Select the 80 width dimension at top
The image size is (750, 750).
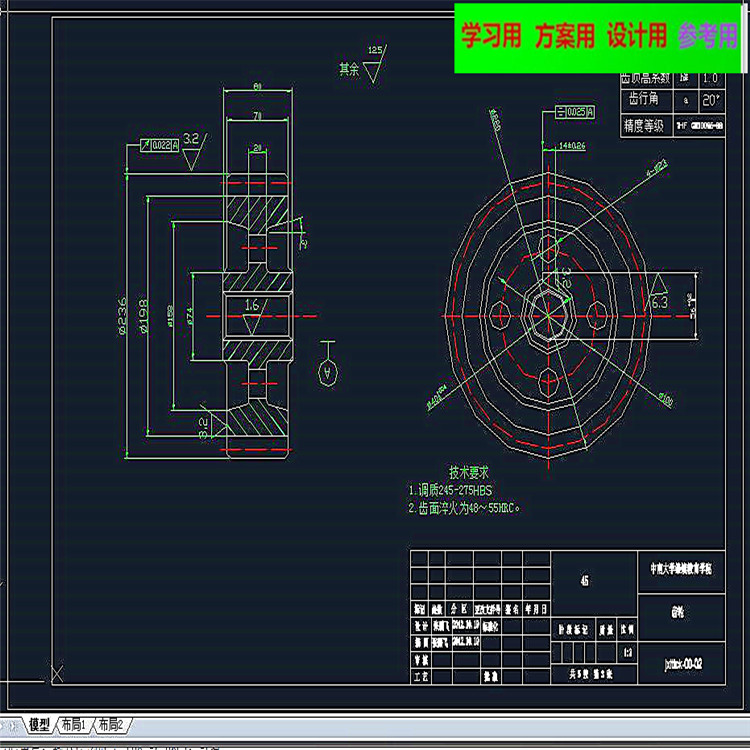click(x=257, y=87)
